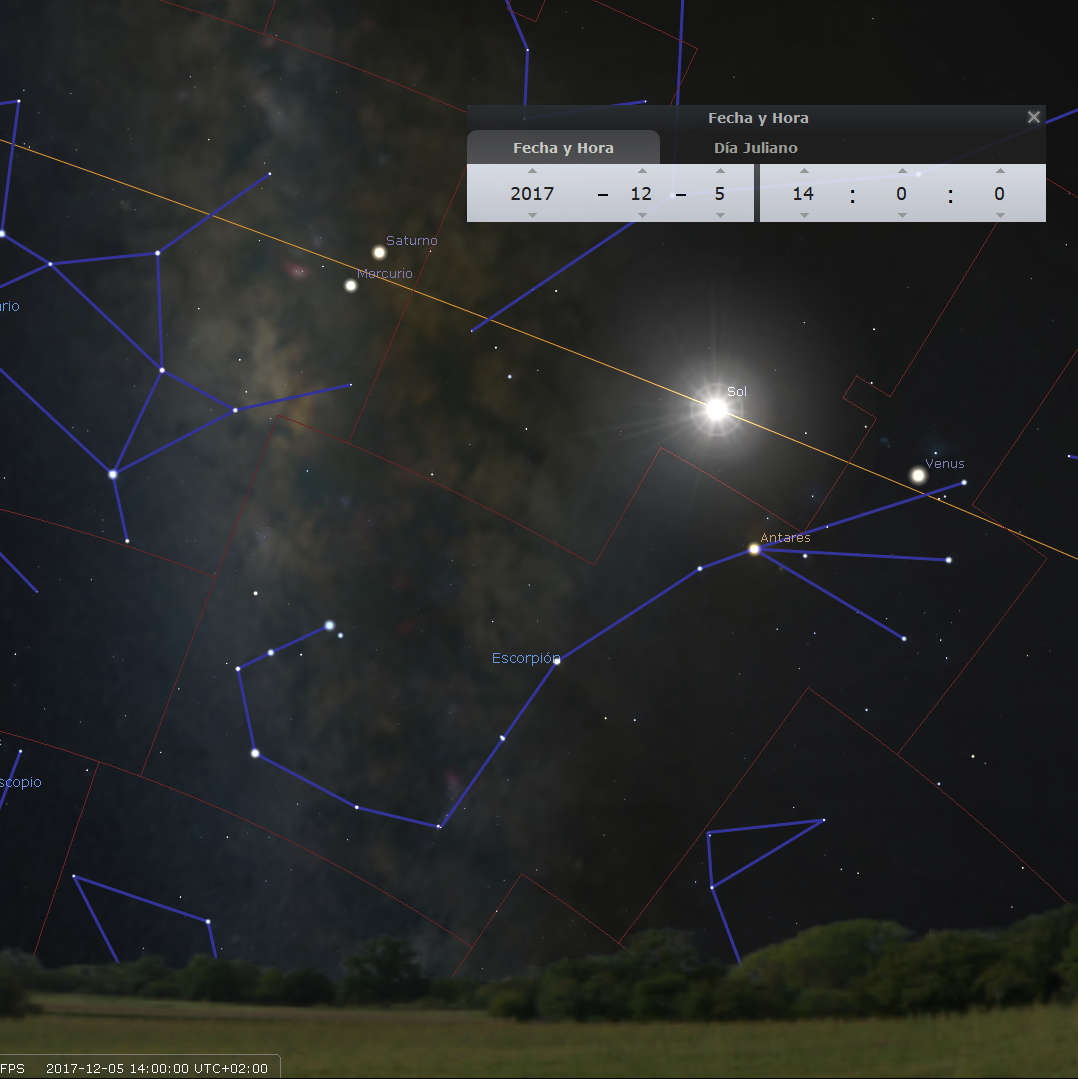Decrease the year with the down arrow
1078x1079 pixels.
pyautogui.click(x=532, y=215)
